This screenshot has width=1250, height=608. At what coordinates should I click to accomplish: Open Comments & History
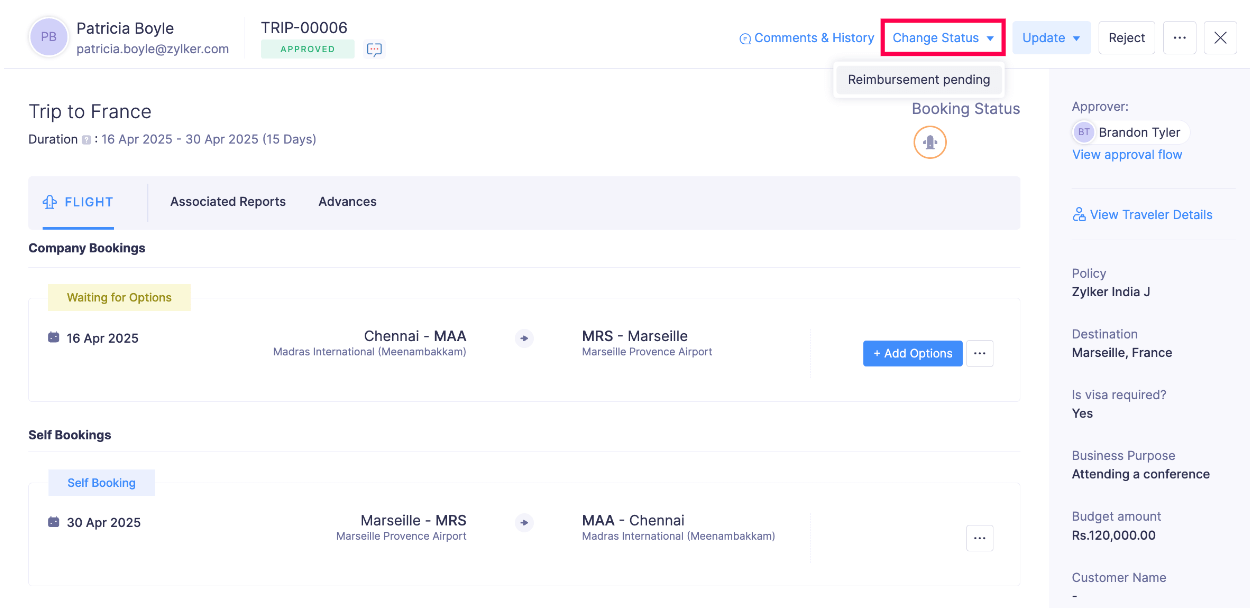click(x=806, y=38)
